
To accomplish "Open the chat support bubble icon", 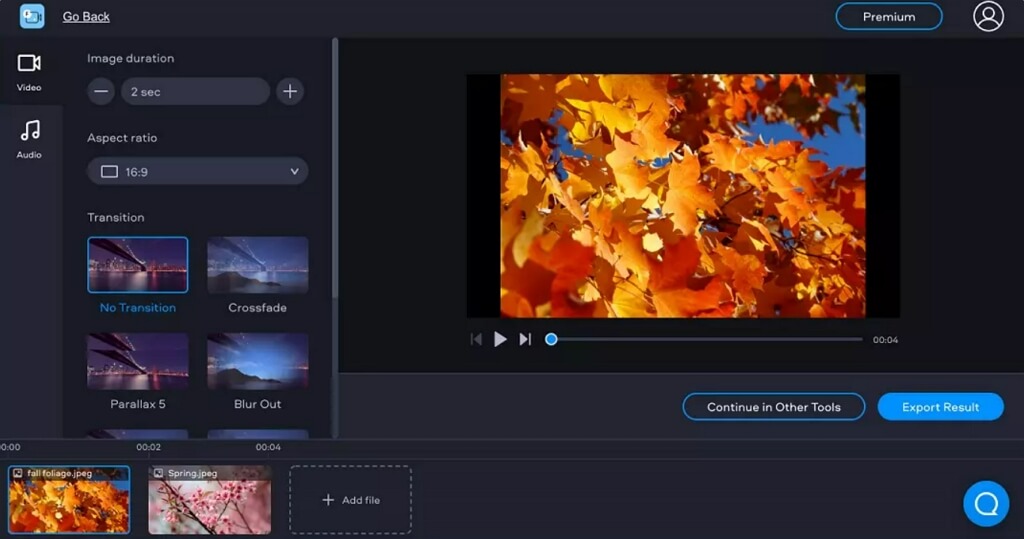I will point(985,503).
